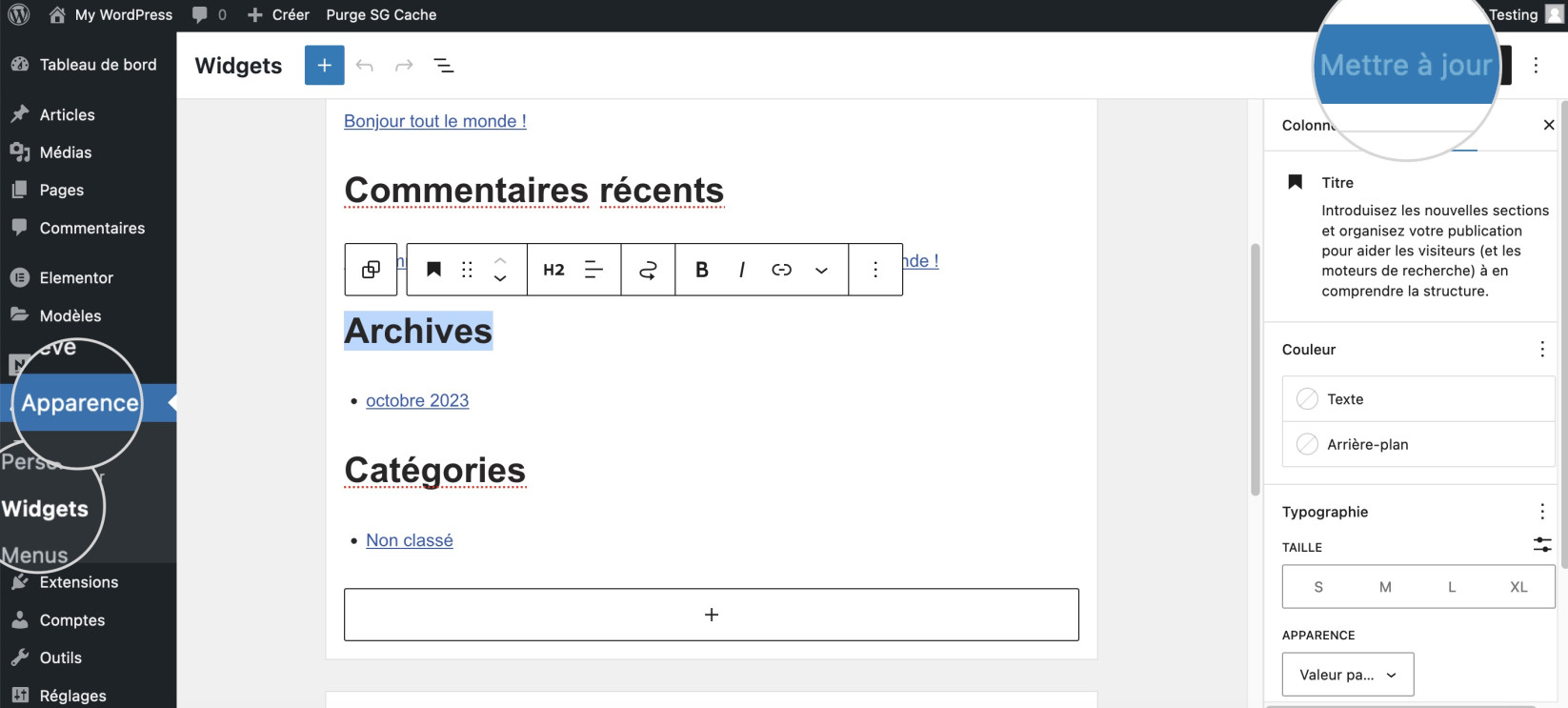Select size L

click(x=1452, y=587)
